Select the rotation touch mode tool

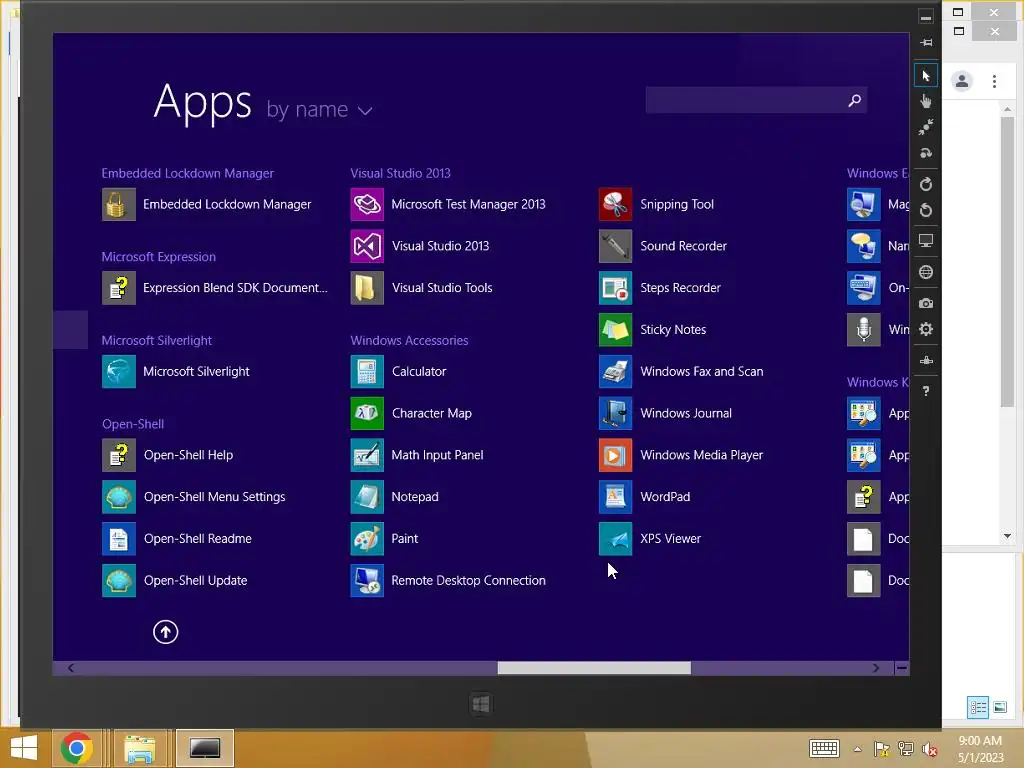(x=926, y=153)
